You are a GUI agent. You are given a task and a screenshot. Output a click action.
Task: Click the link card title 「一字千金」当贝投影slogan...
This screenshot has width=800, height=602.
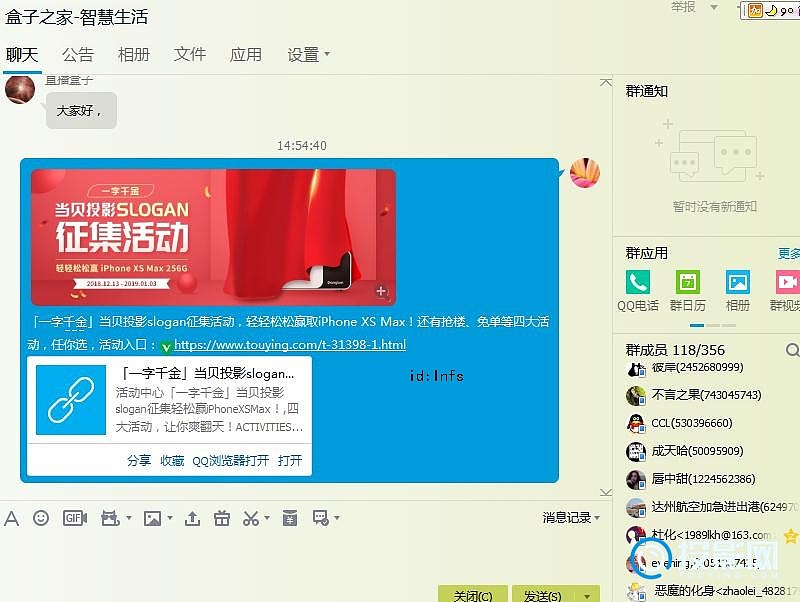pyautogui.click(x=208, y=374)
